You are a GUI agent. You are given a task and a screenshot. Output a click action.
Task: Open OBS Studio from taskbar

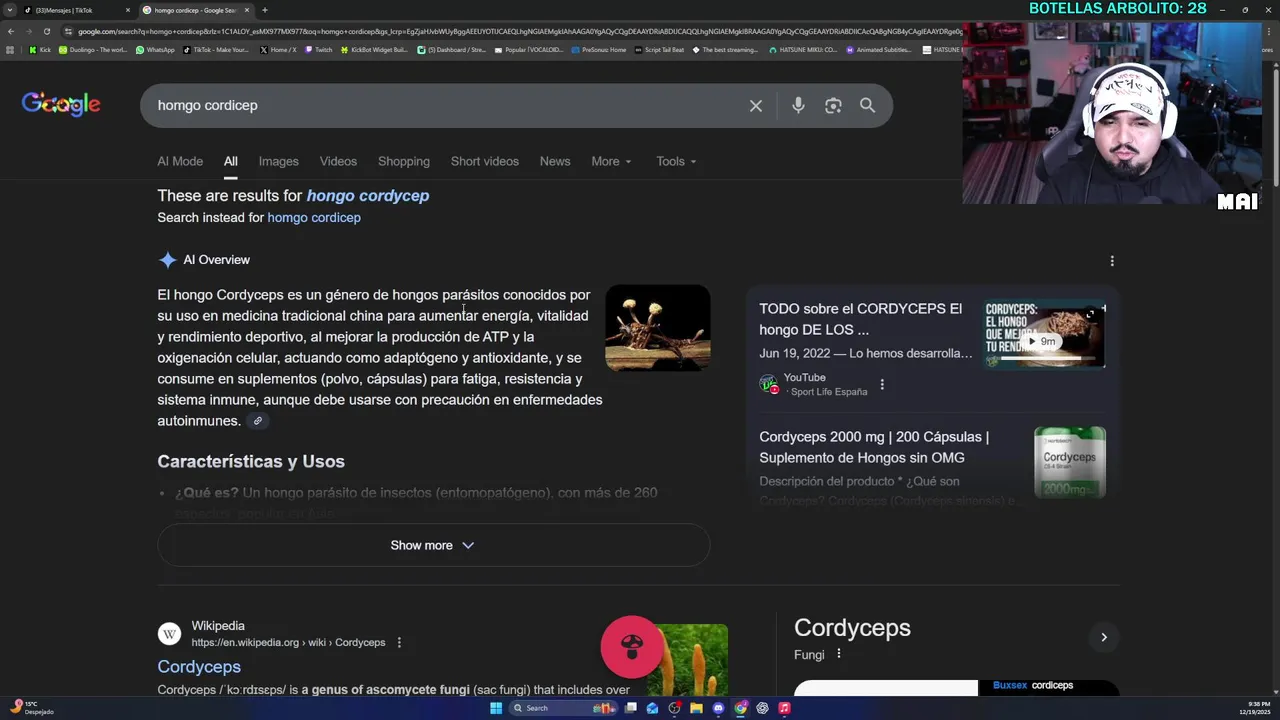675,708
